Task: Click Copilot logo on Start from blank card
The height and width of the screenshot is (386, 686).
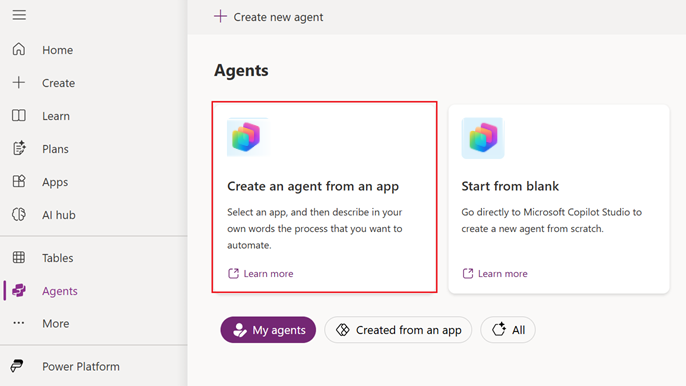Action: tap(483, 138)
